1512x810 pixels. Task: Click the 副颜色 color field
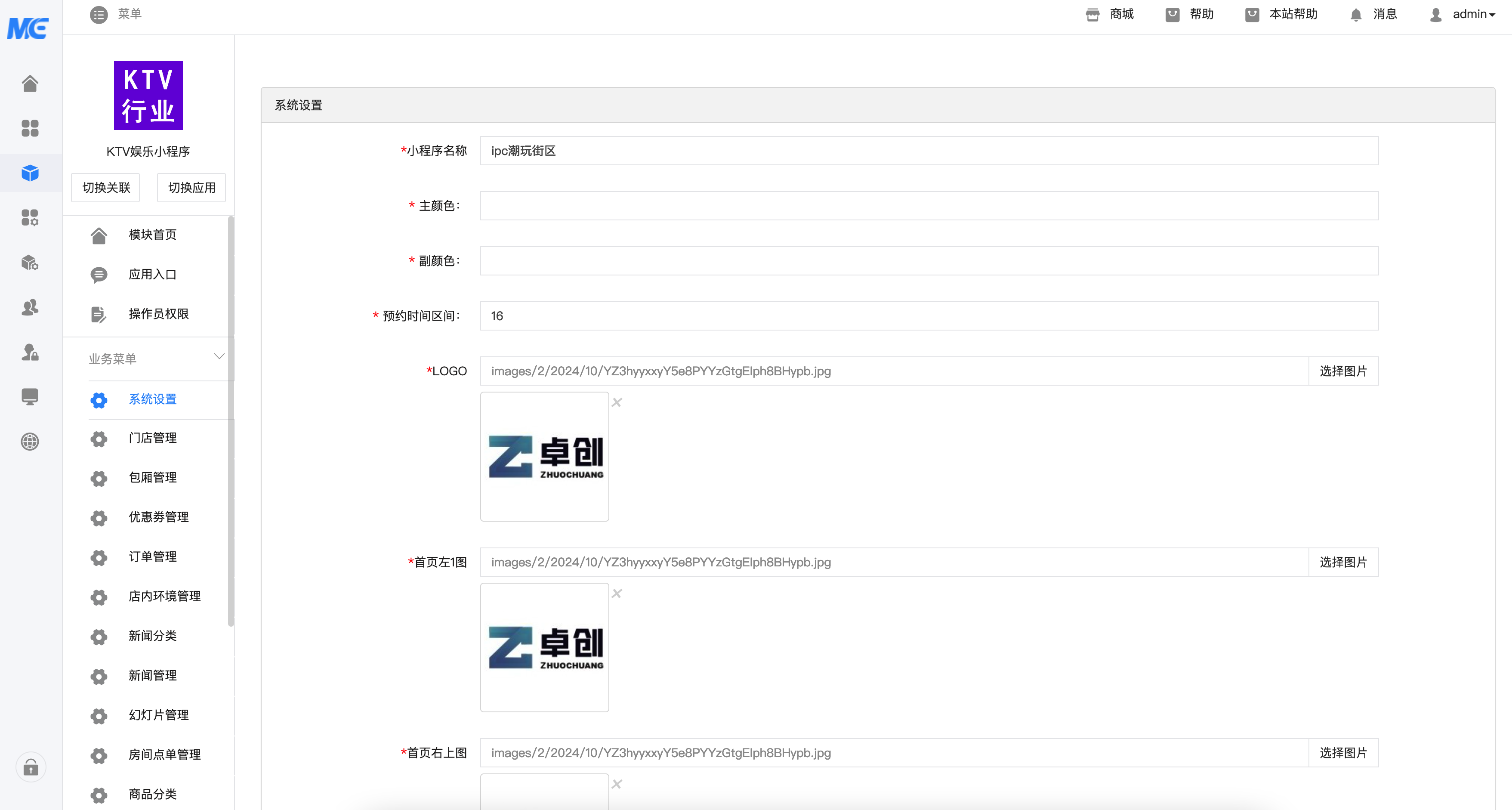(929, 261)
